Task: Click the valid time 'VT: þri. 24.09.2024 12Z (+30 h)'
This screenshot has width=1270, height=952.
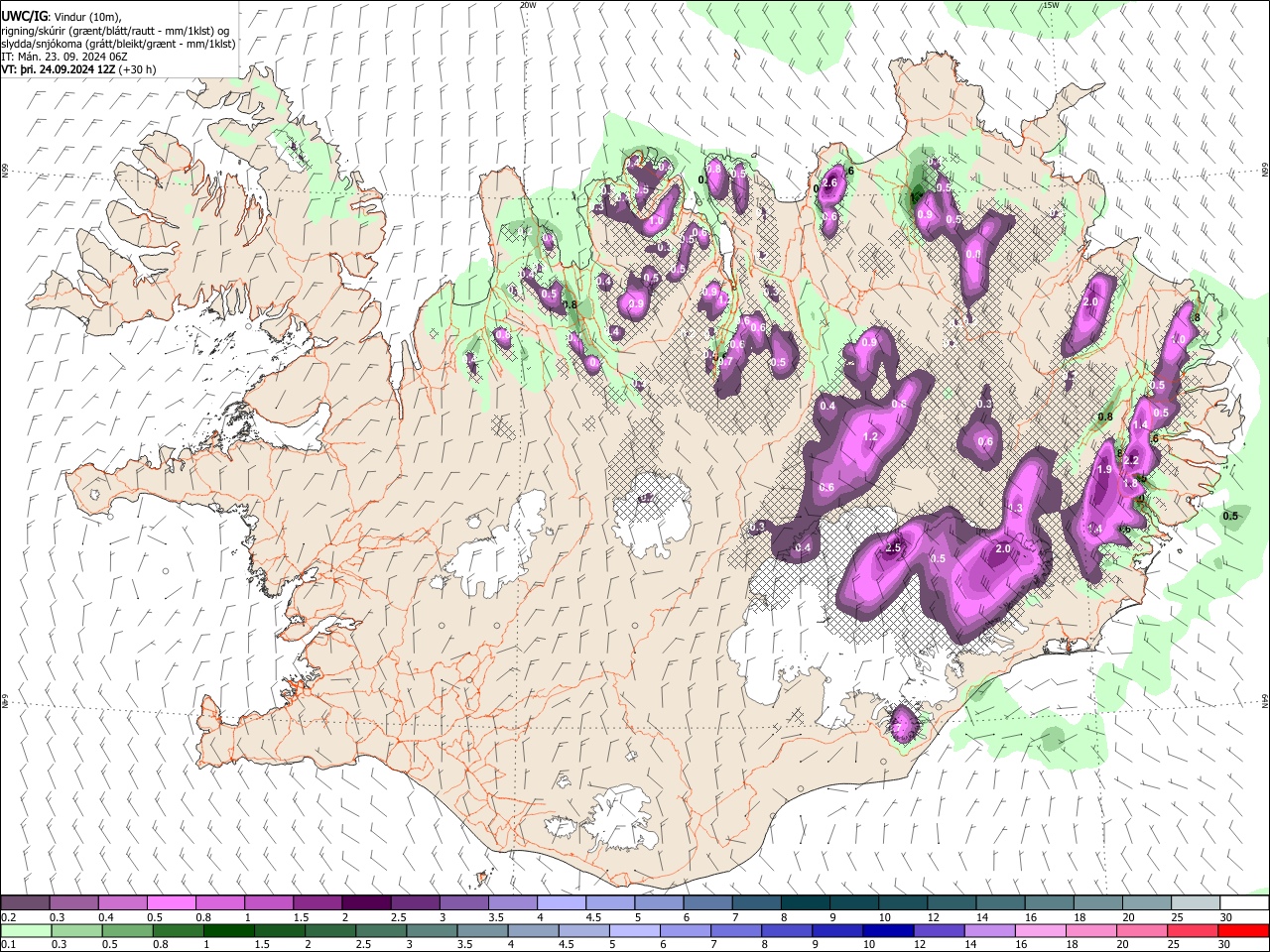Action: coord(78,69)
